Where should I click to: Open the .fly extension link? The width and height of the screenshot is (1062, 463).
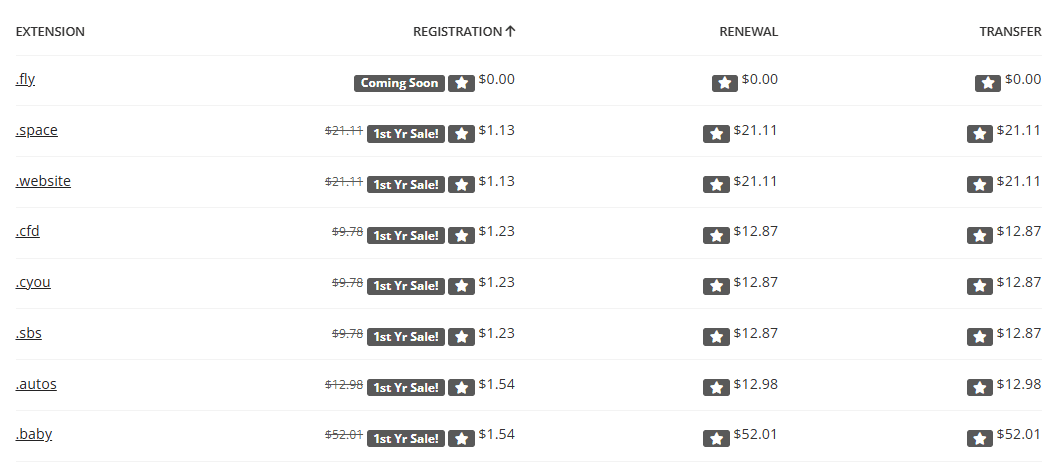click(25, 80)
